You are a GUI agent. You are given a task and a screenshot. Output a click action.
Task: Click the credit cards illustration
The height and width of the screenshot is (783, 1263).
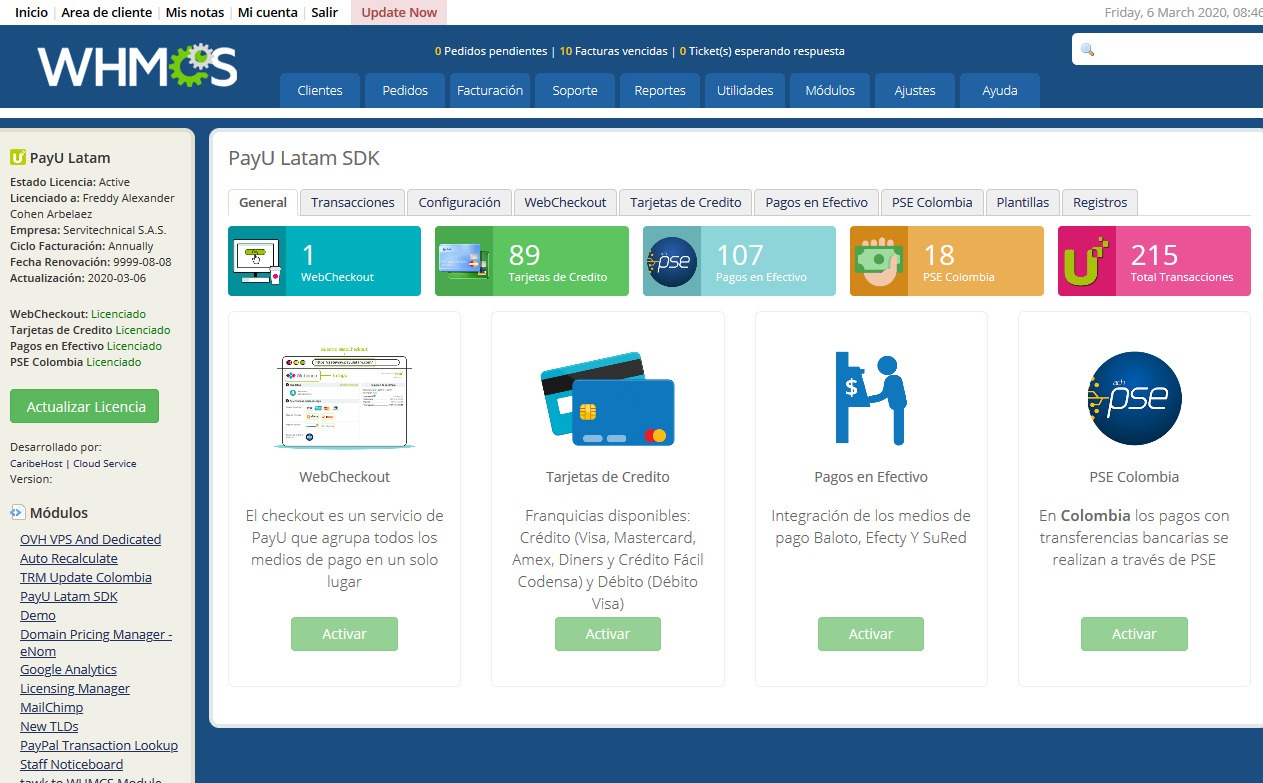point(608,398)
